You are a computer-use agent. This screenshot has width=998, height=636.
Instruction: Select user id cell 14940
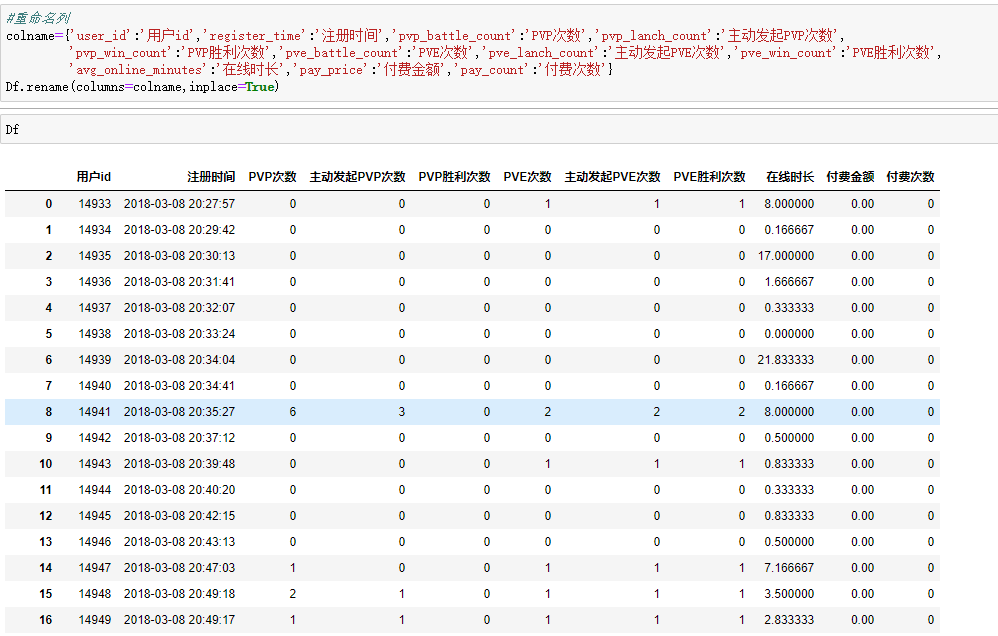click(x=95, y=386)
